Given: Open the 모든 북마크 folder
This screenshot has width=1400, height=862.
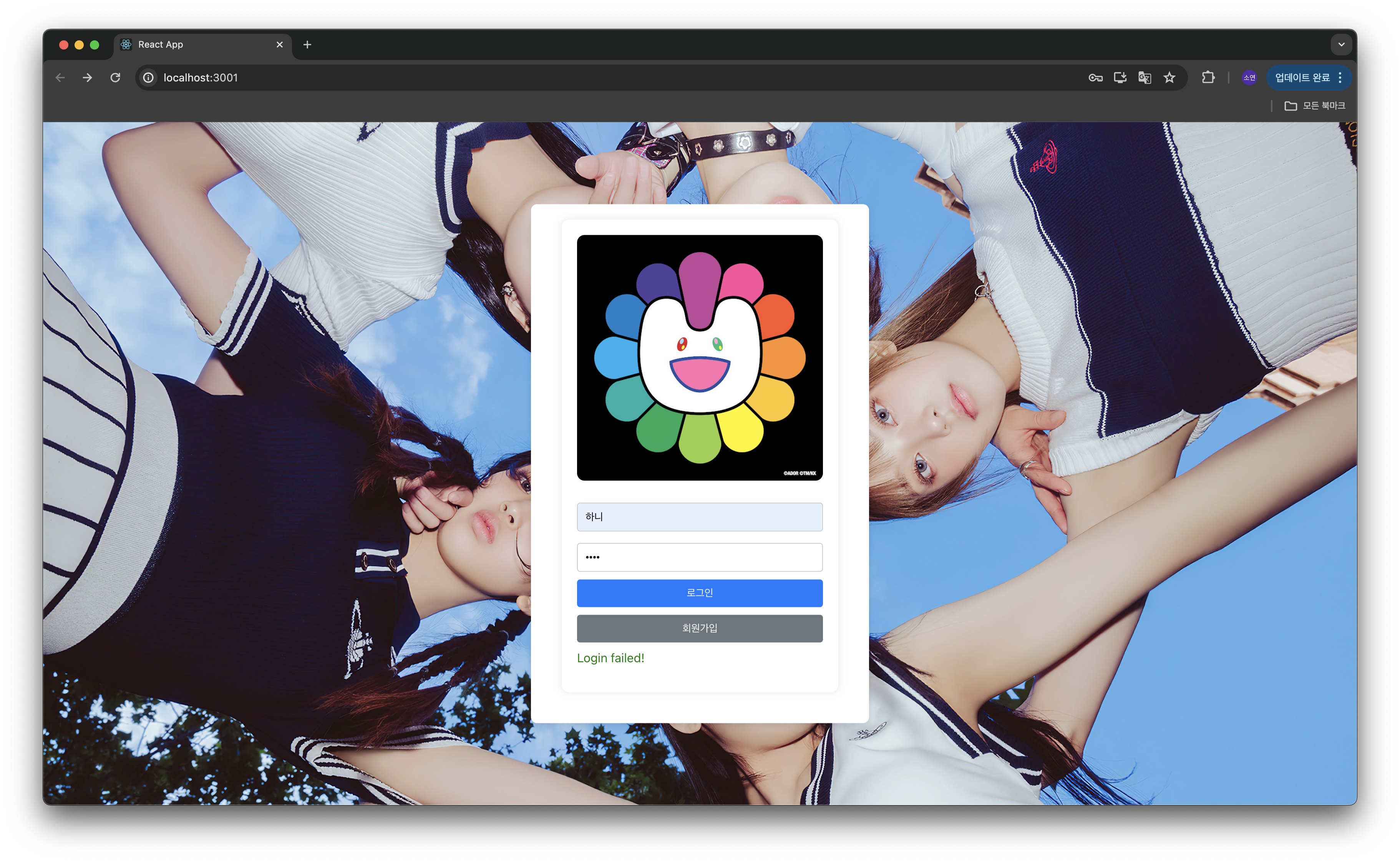Looking at the screenshot, I should 1314,106.
